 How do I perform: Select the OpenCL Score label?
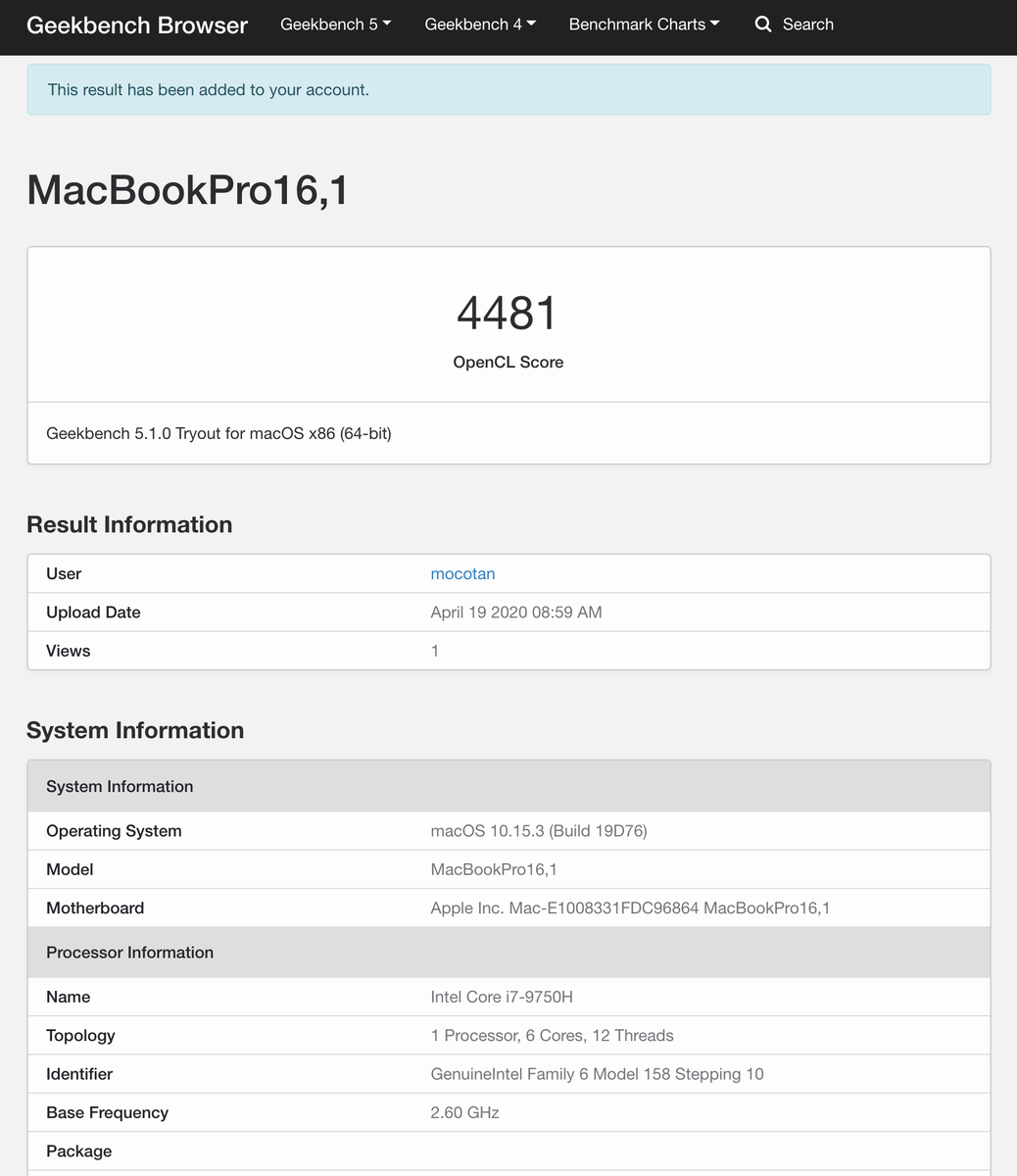click(508, 362)
